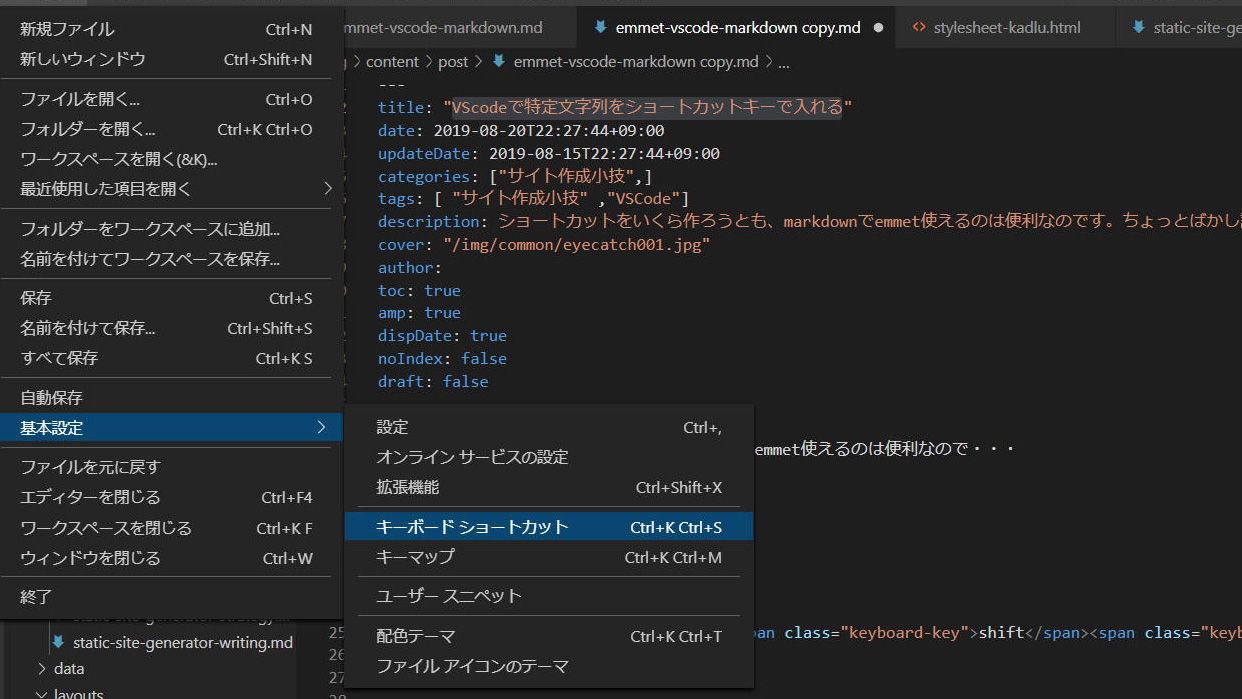Select ファイル アイコンのテーマ entry
The image size is (1242, 699).
548,666
